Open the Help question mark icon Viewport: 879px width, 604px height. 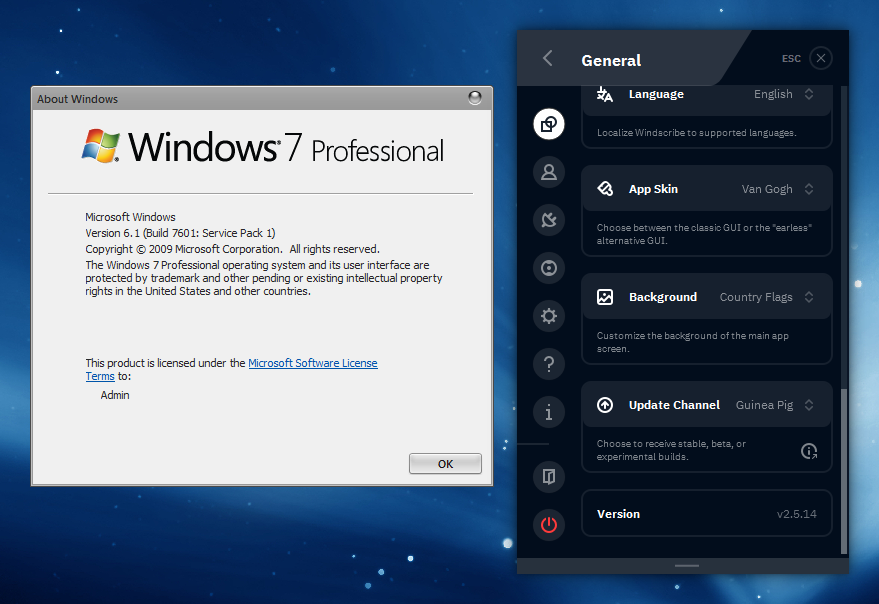548,364
